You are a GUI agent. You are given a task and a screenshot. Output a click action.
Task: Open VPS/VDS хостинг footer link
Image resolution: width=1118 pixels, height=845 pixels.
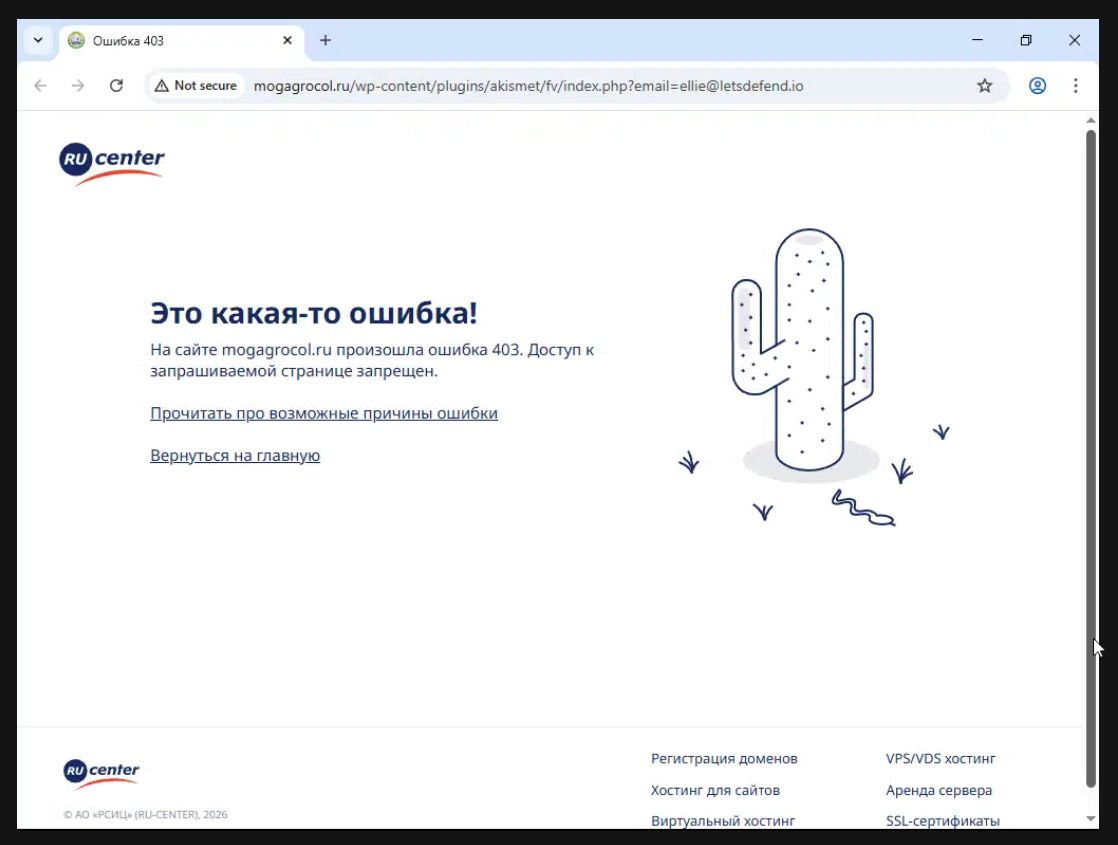tap(940, 759)
